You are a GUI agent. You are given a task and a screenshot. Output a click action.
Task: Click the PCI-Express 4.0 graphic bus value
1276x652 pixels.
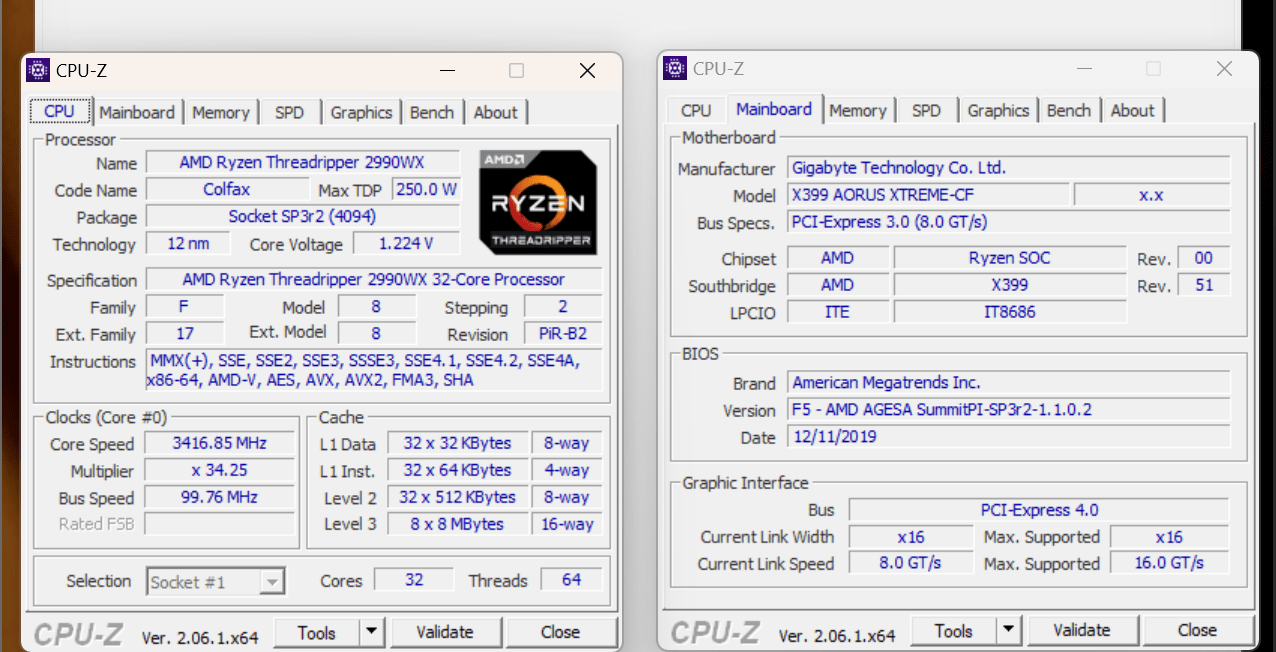click(1039, 510)
